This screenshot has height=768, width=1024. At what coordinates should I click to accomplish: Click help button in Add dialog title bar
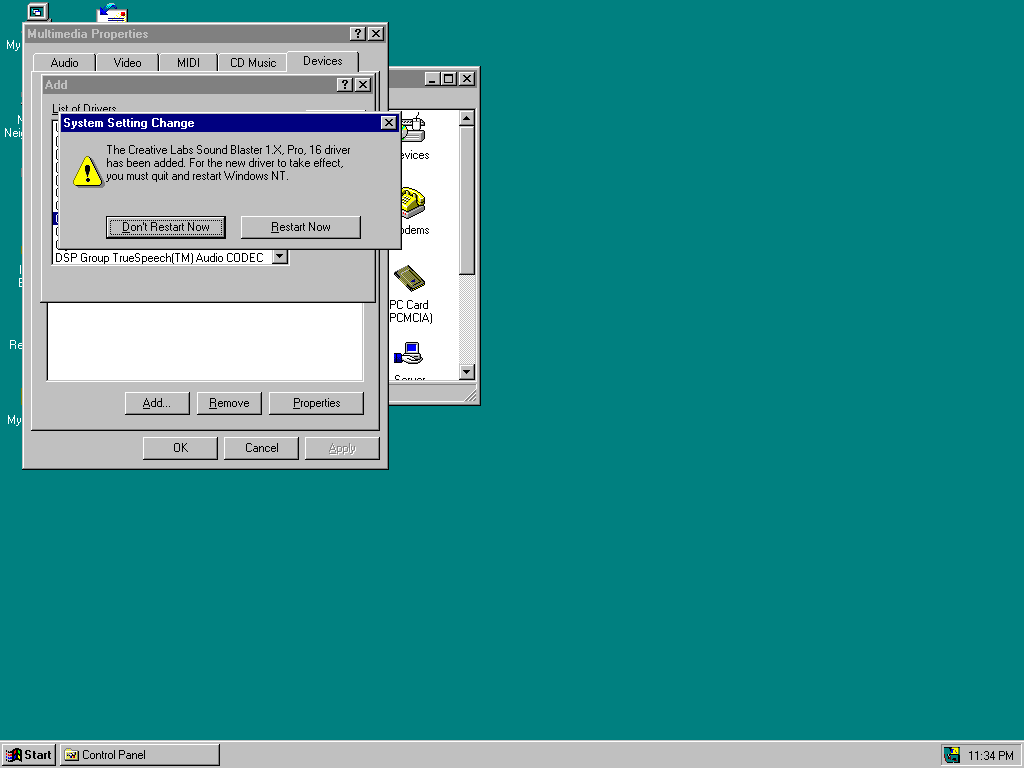point(345,85)
